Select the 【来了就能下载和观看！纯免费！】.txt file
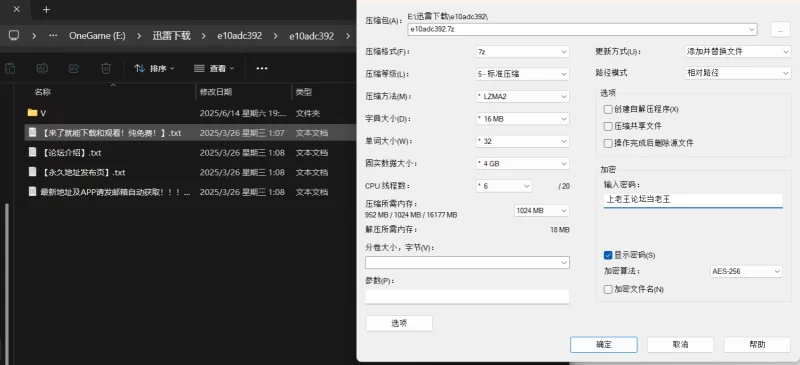The width and height of the screenshot is (800, 365). click(190, 133)
